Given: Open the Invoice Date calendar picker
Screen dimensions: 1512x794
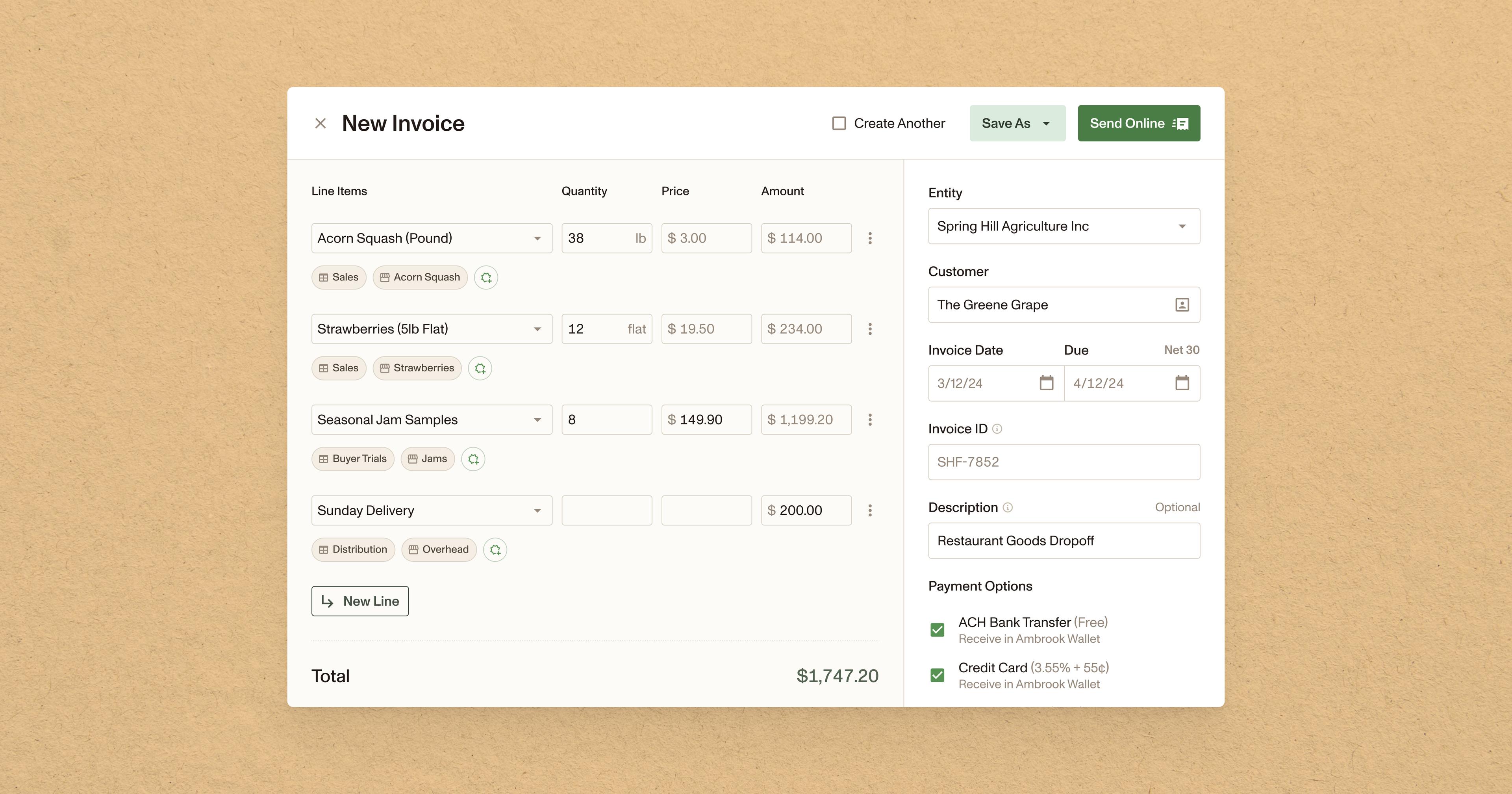Looking at the screenshot, I should [x=1046, y=383].
